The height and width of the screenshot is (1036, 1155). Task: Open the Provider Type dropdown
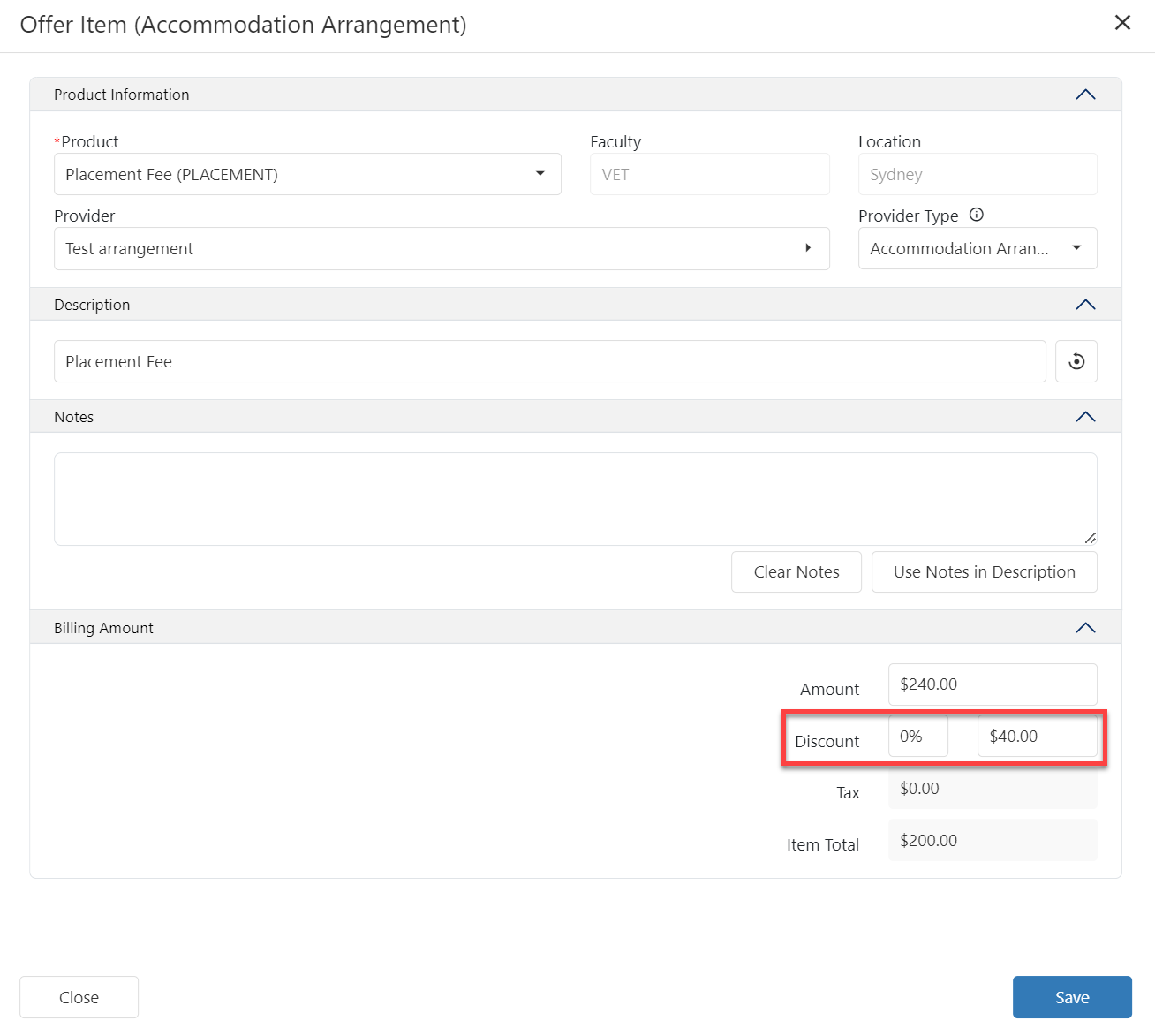pos(1076,248)
